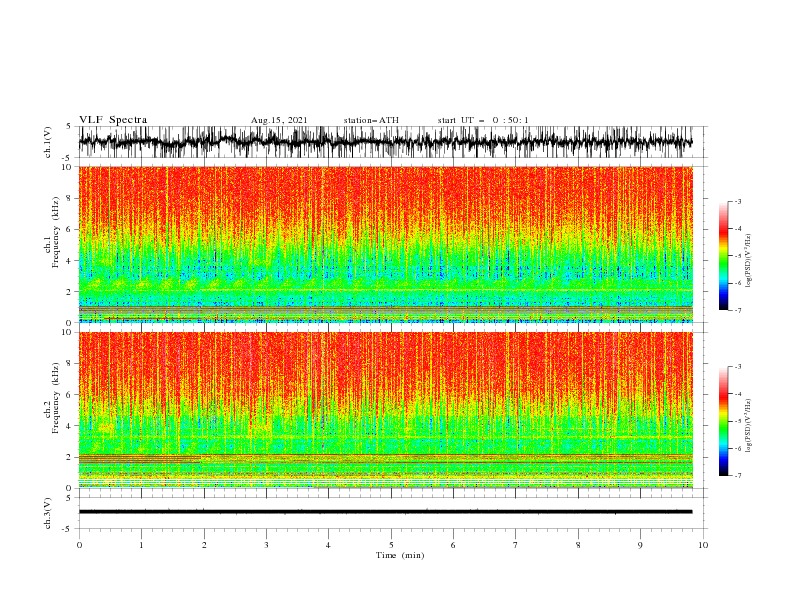
Task: Click the time axis tick label '9'
Action: click(x=640, y=545)
